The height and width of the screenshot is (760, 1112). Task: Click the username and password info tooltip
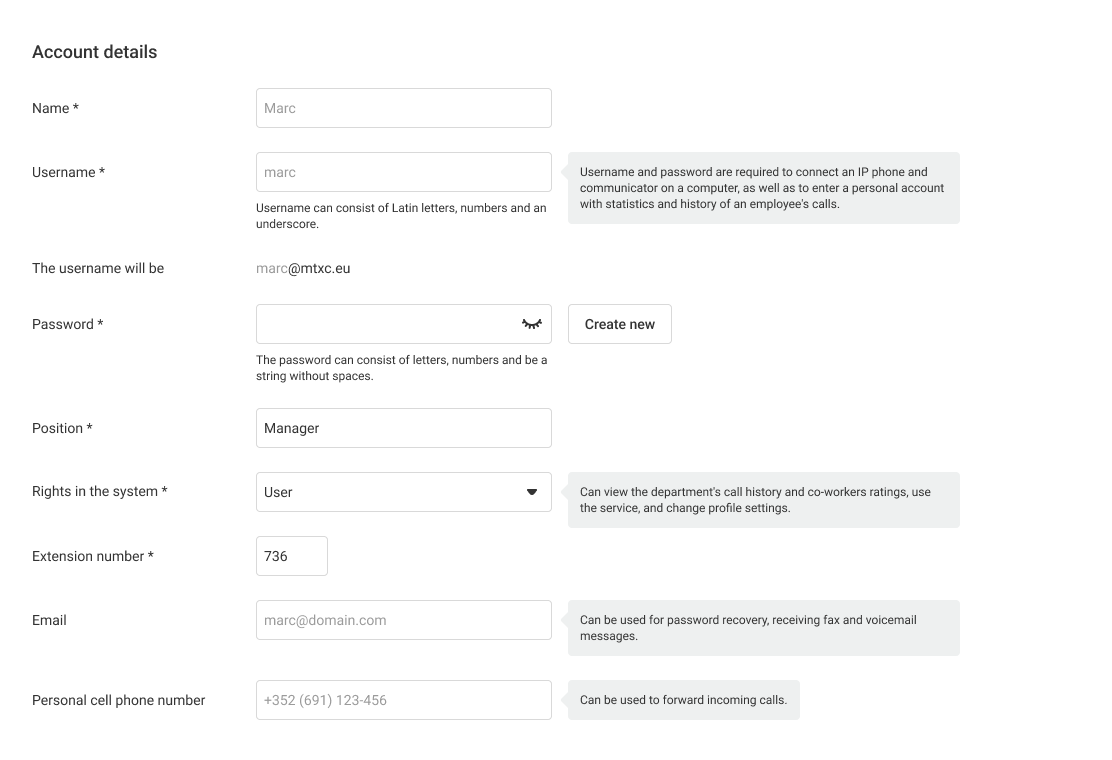tap(763, 188)
